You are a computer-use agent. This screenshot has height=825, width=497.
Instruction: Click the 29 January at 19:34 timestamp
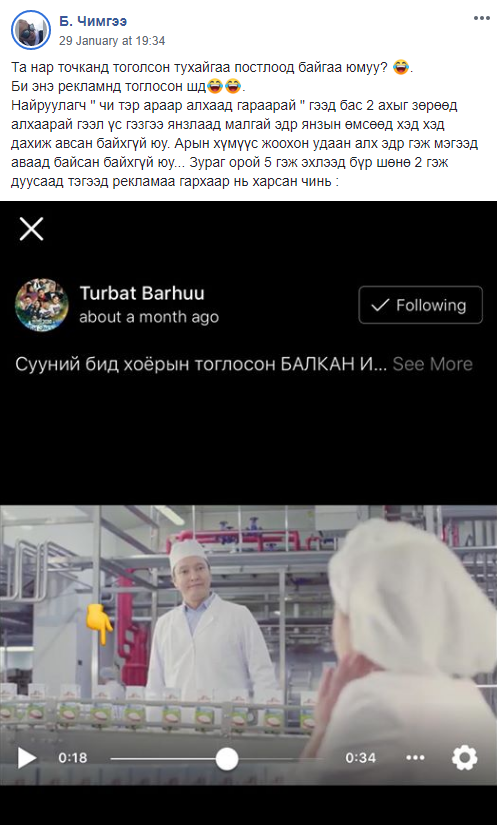pos(112,41)
